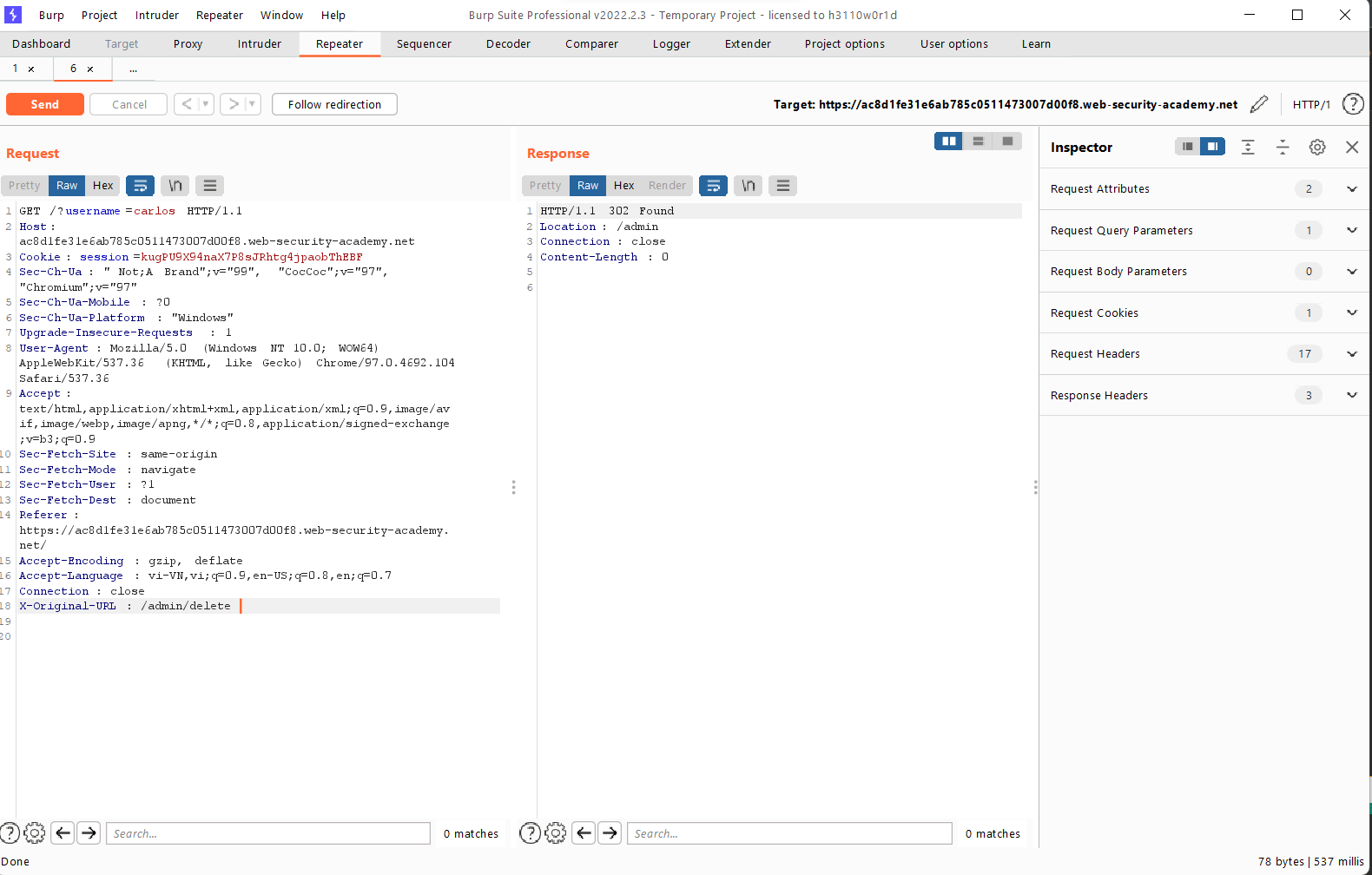Switch to the Proxy tab
This screenshot has width=1372, height=875.
tap(188, 44)
